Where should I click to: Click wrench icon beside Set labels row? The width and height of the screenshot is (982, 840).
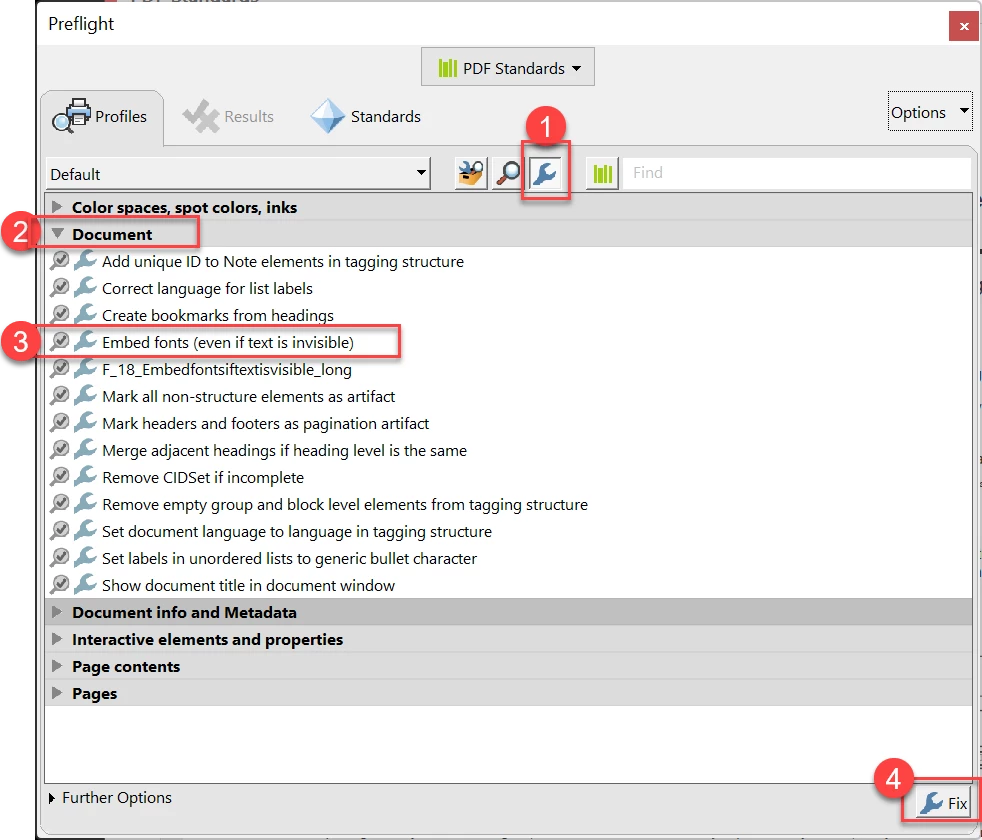85,557
